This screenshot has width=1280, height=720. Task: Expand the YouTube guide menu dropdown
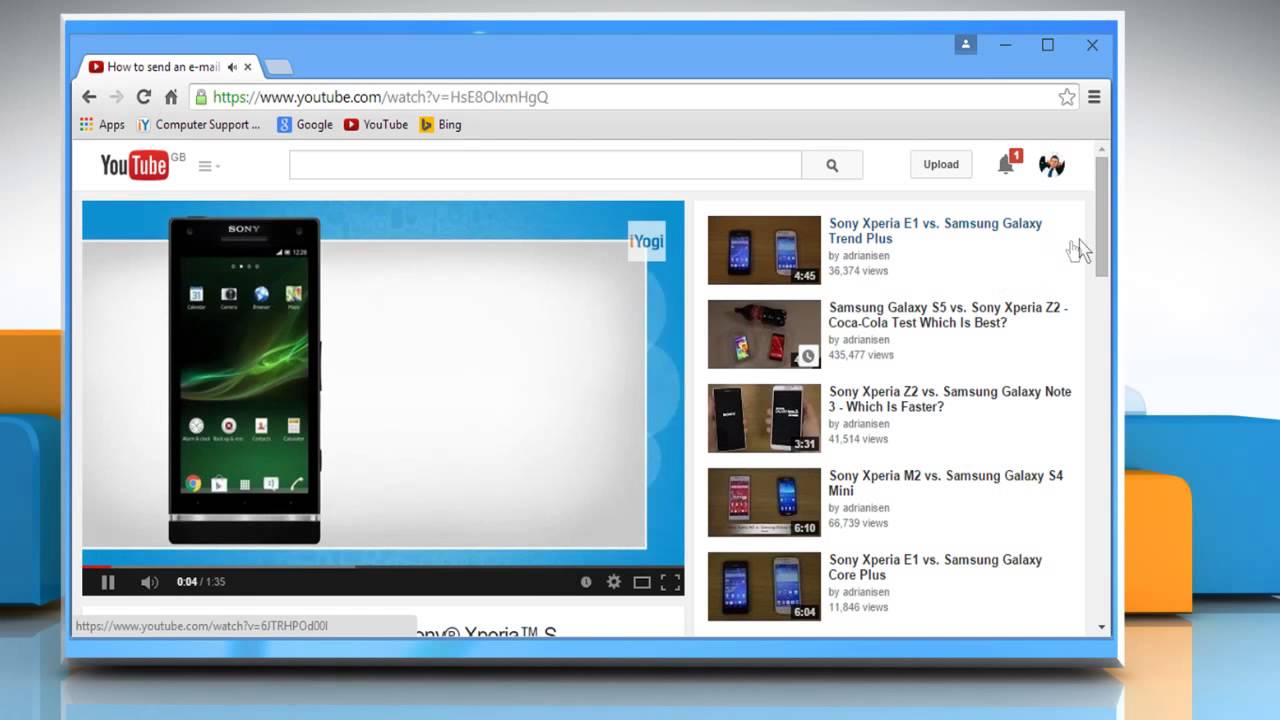pos(209,166)
